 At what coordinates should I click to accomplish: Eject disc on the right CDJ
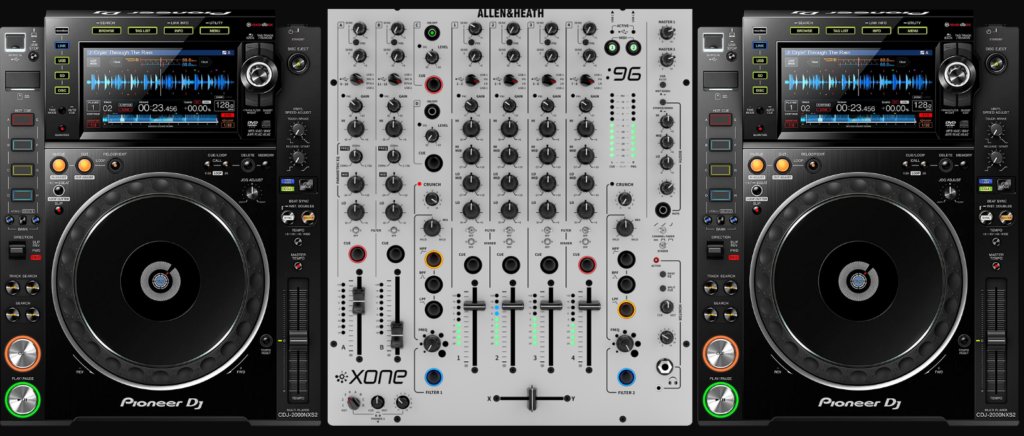coord(995,64)
